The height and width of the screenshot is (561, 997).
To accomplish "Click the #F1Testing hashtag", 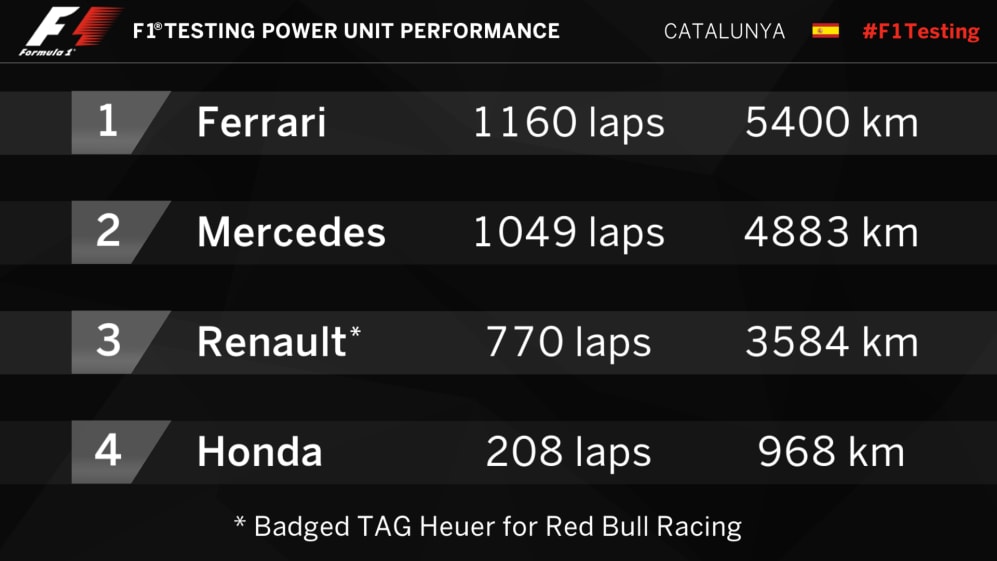I will [x=920, y=31].
